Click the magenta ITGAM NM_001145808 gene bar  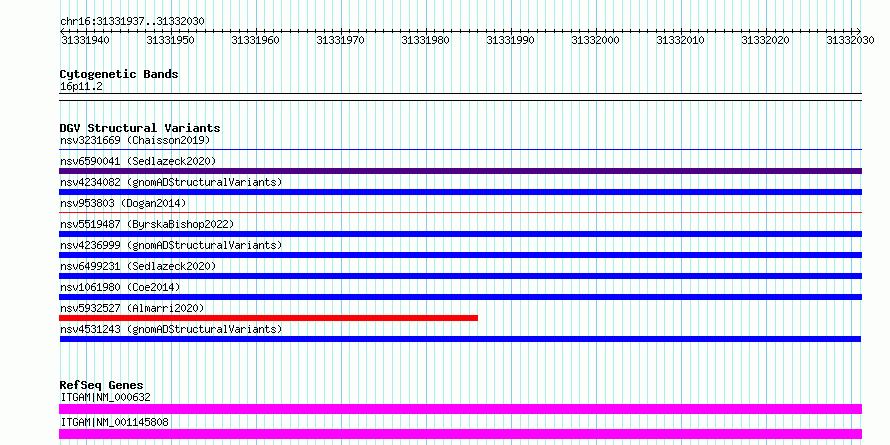tap(460, 434)
